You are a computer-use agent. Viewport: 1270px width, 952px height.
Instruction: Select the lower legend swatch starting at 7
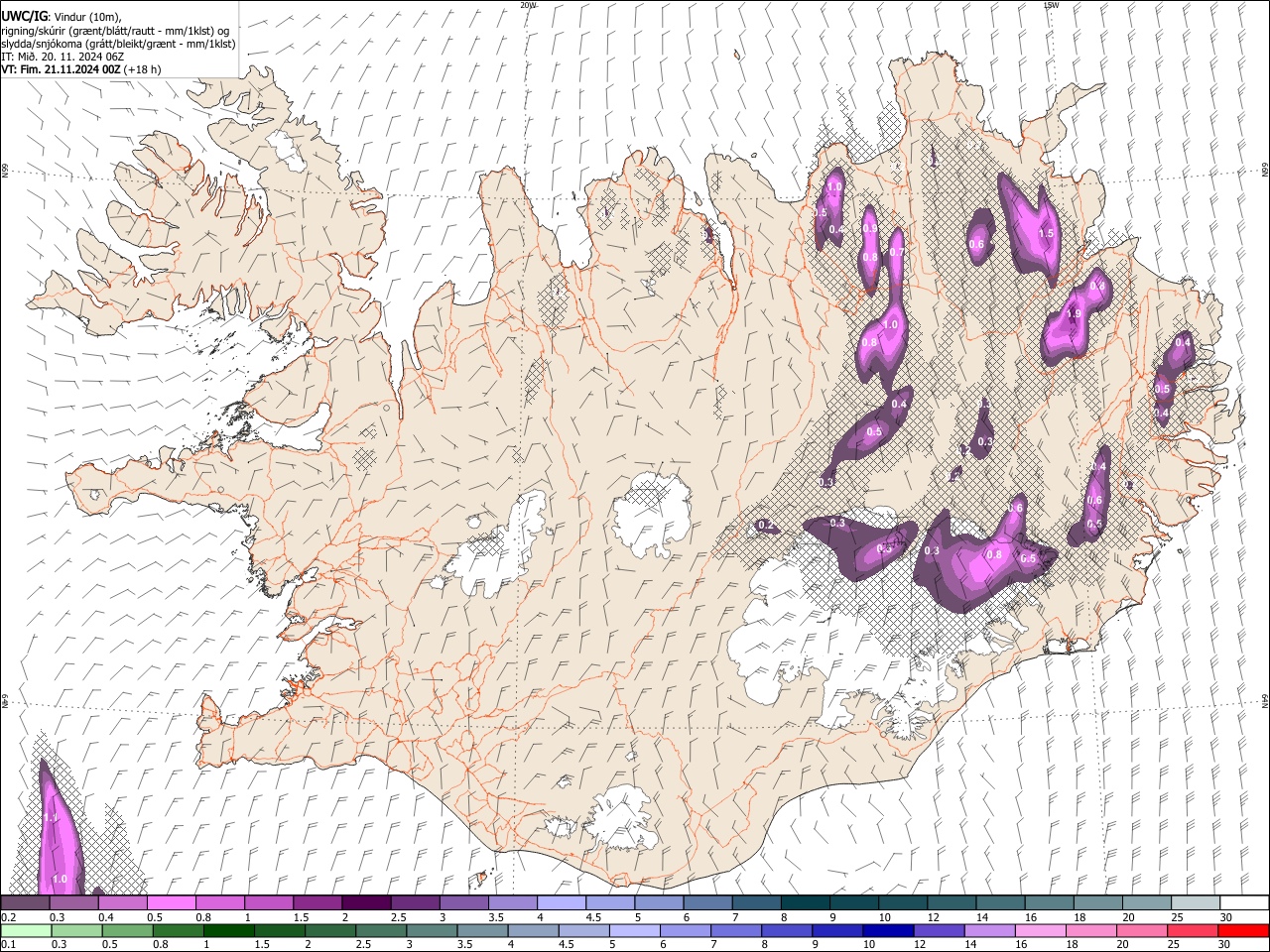735,931
